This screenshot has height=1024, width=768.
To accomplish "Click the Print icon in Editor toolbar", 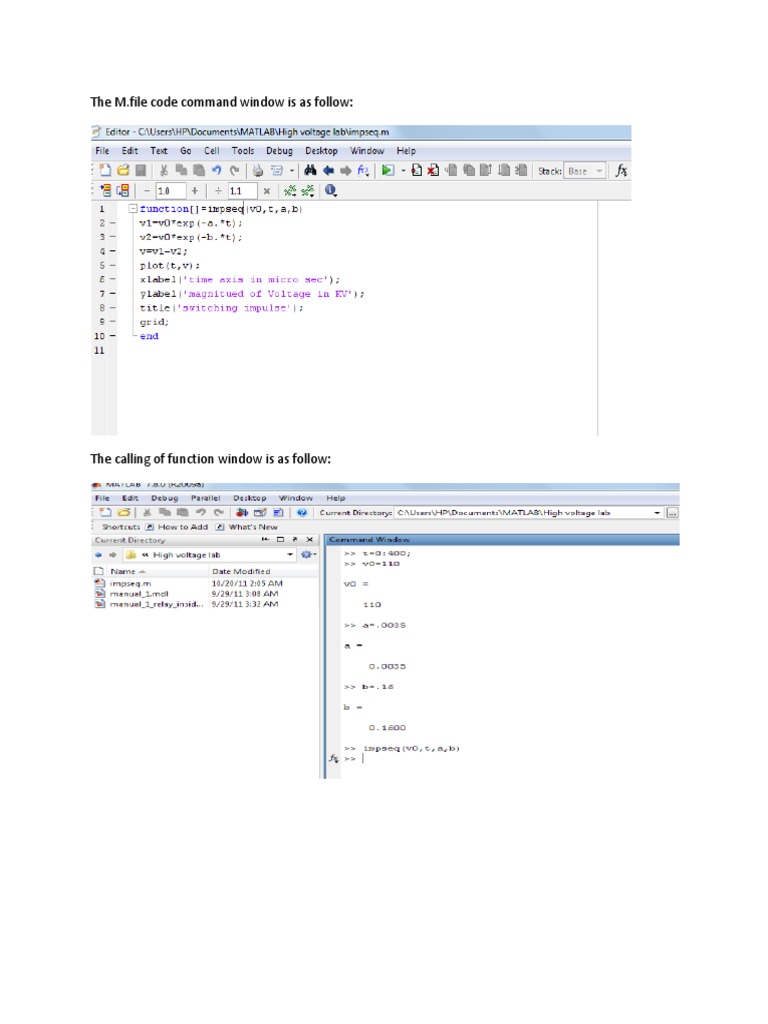I will click(258, 171).
